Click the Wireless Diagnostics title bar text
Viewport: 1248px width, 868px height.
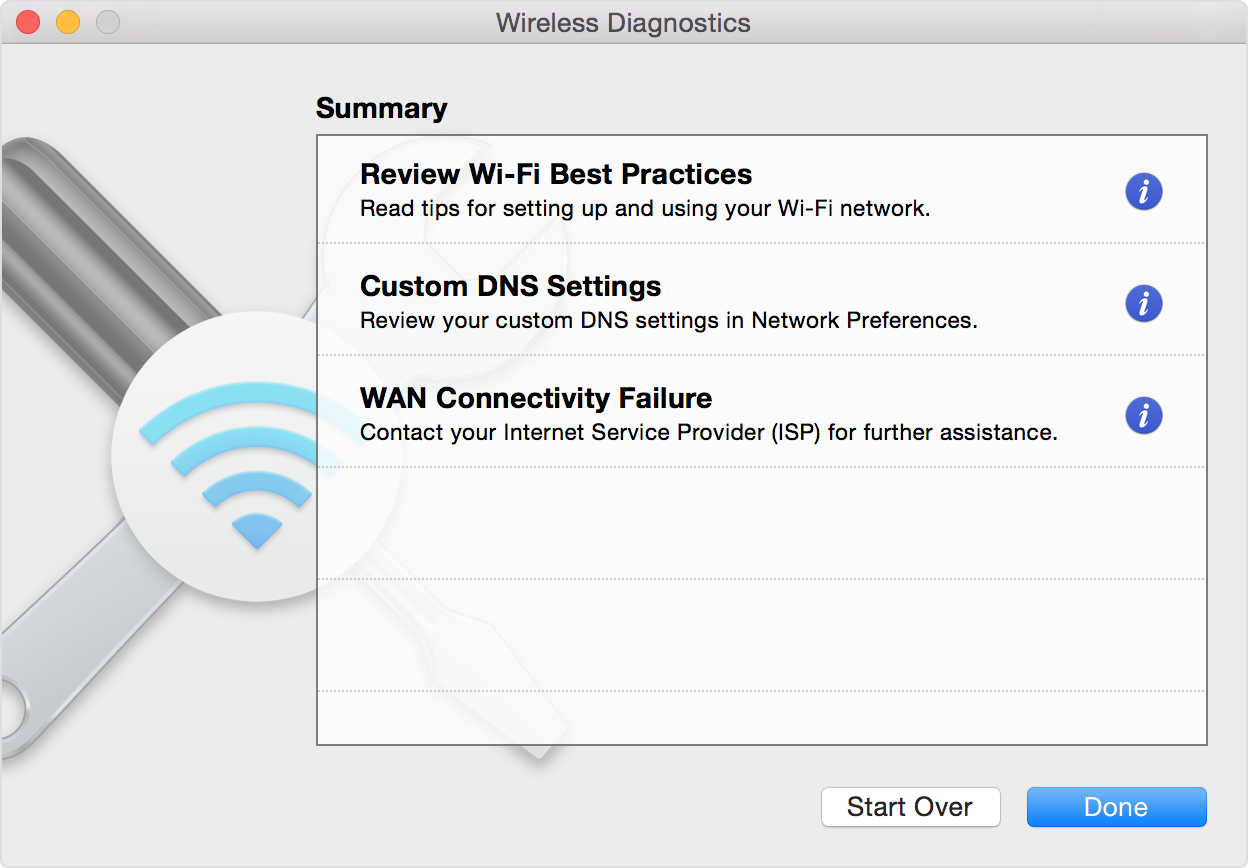click(x=624, y=22)
